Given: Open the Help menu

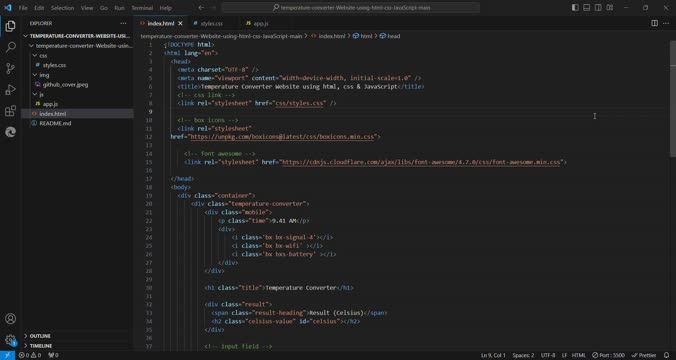Looking at the screenshot, I should point(166,8).
